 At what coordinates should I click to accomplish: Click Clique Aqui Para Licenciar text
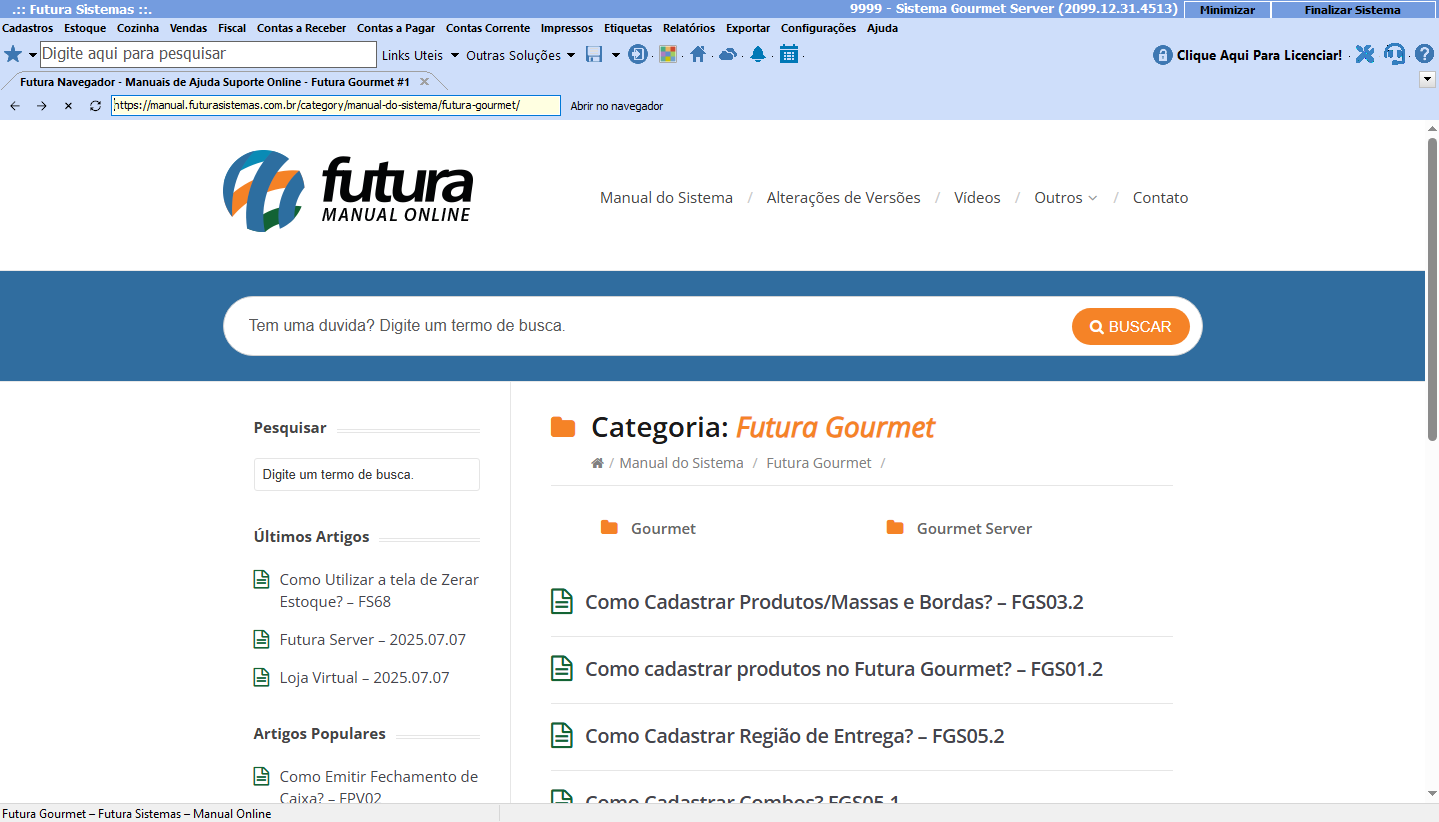pos(1259,55)
